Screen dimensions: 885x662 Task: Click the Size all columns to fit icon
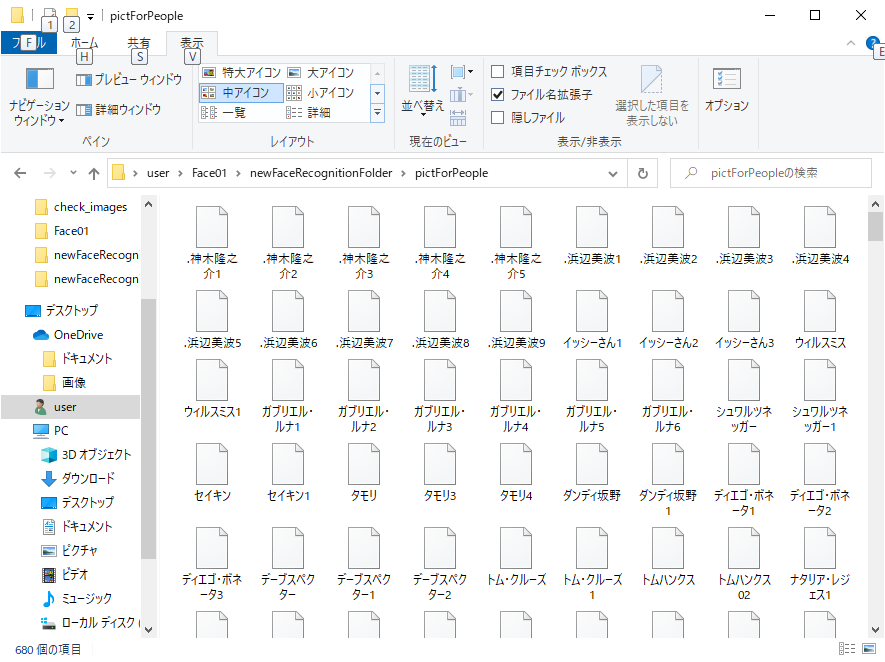tap(458, 118)
